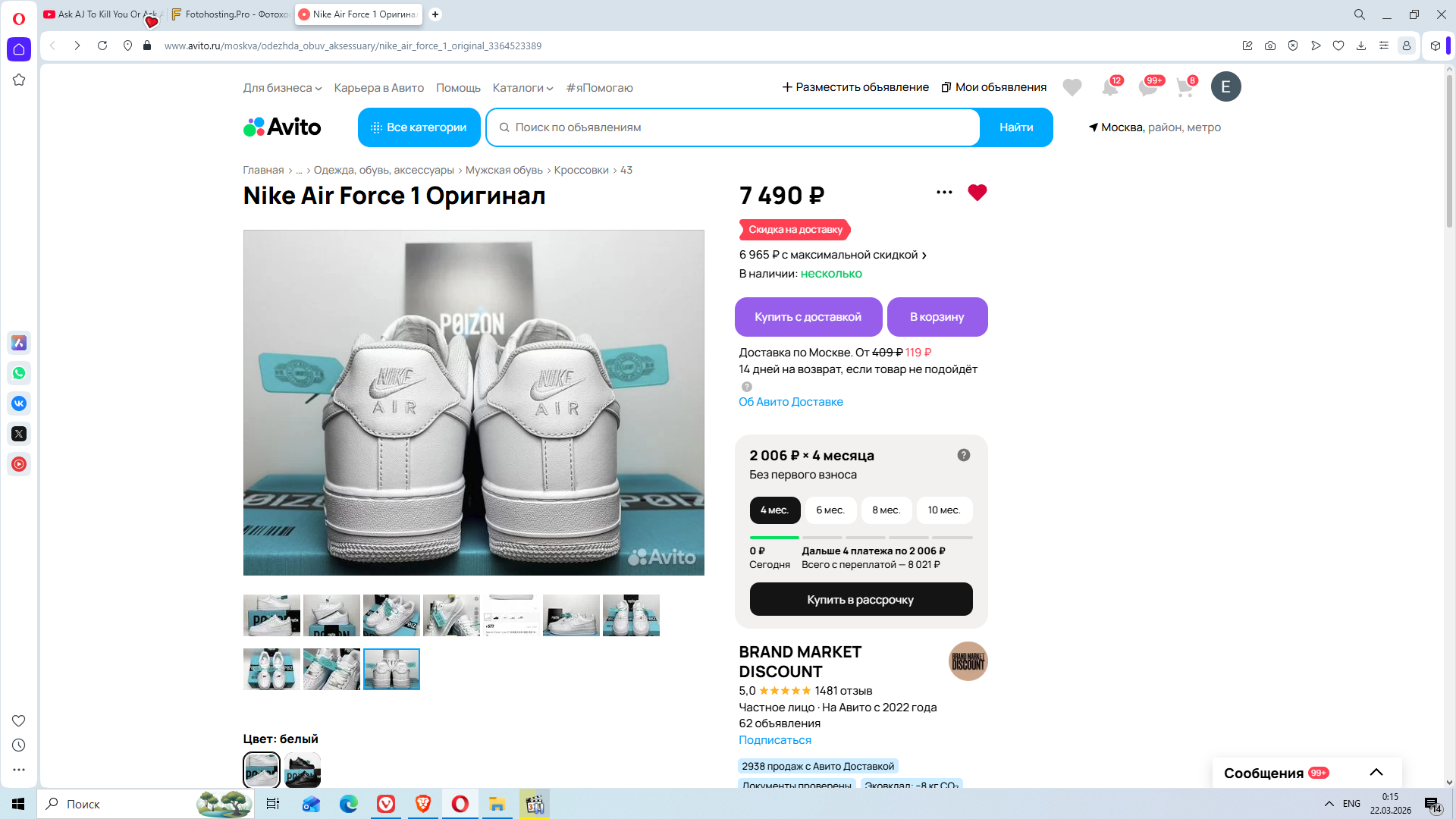Image resolution: width=1456 pixels, height=819 pixels.
Task: Select the 6 мес. installment option
Action: point(830,510)
